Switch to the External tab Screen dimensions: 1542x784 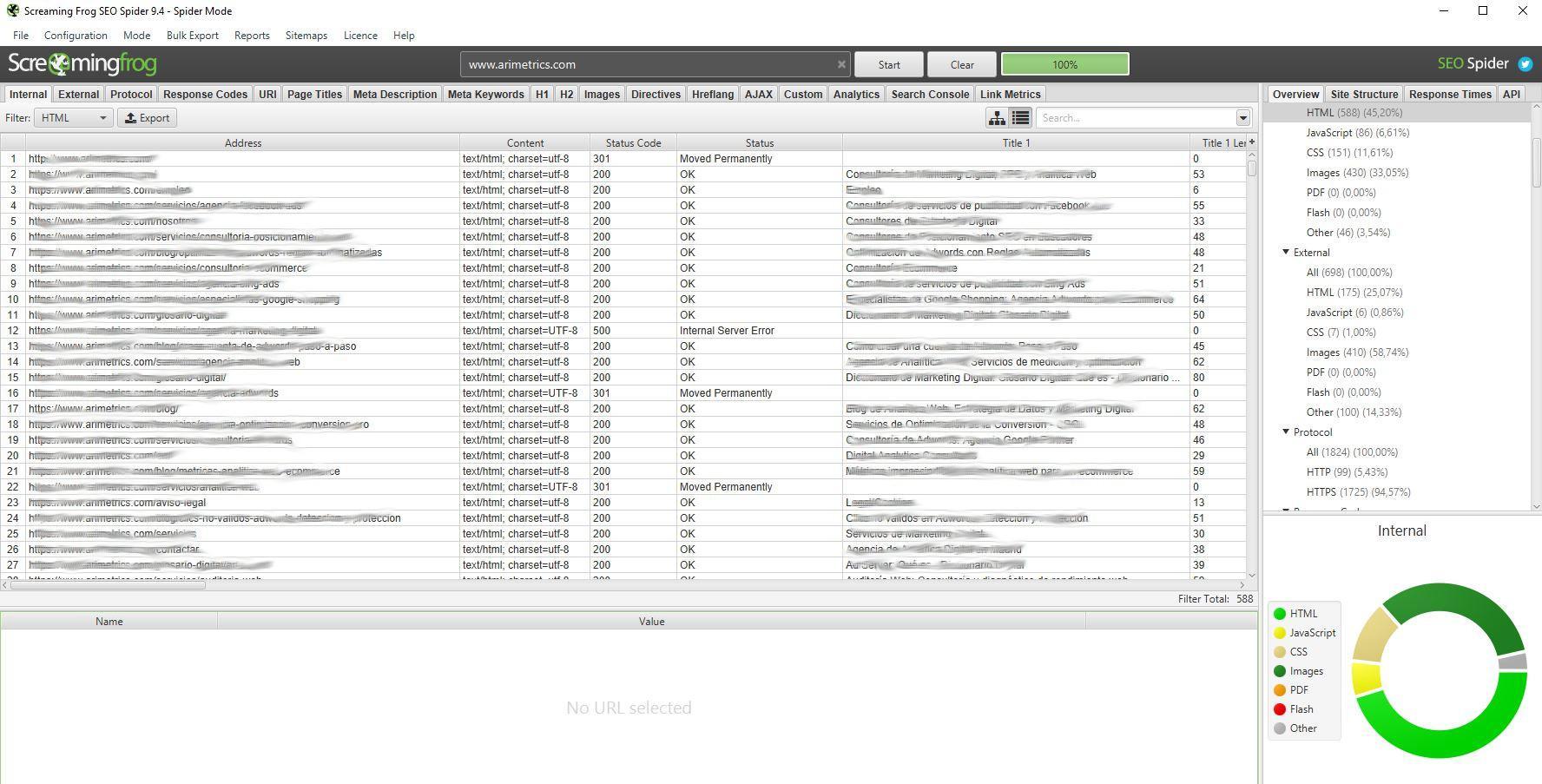[x=78, y=95]
